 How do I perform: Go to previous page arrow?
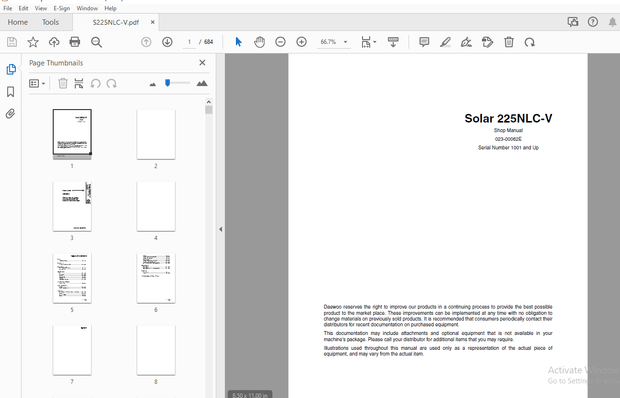[x=146, y=42]
